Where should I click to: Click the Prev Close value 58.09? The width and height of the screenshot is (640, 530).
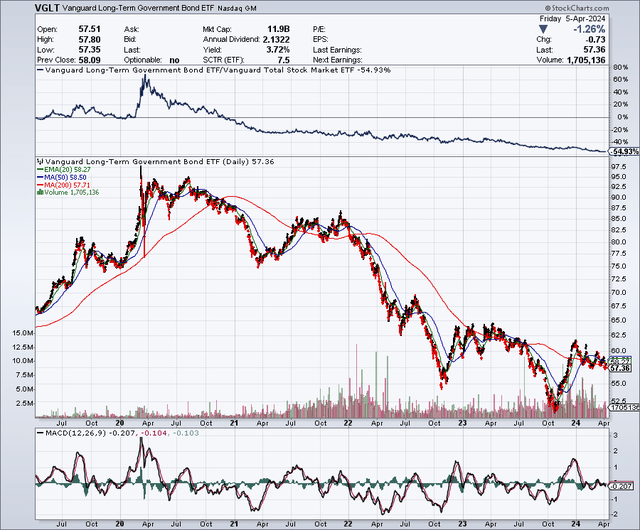click(x=89, y=60)
